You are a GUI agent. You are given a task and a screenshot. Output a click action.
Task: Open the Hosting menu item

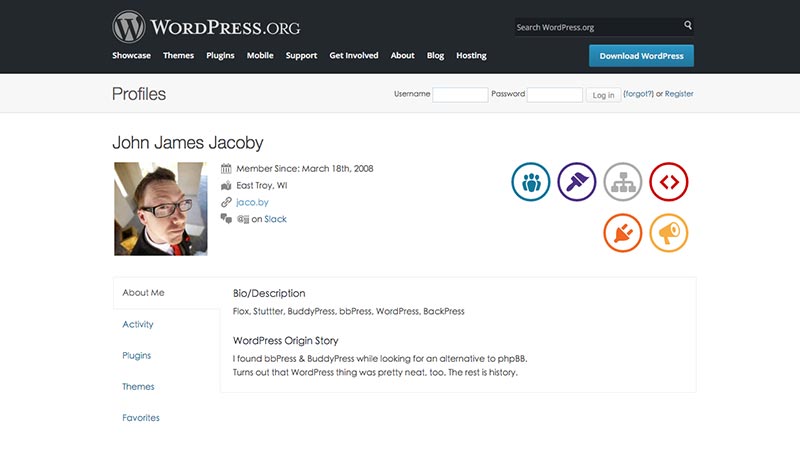coord(471,55)
